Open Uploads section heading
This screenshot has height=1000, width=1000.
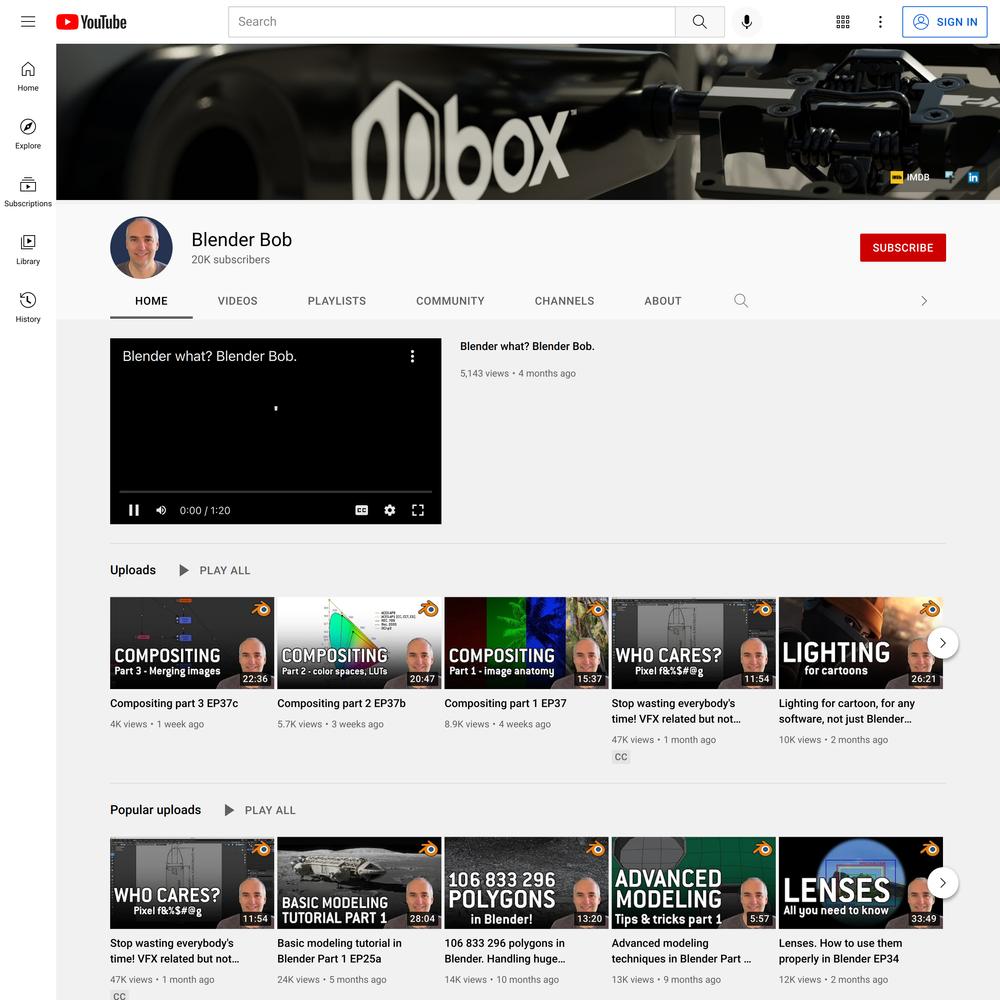tap(133, 570)
